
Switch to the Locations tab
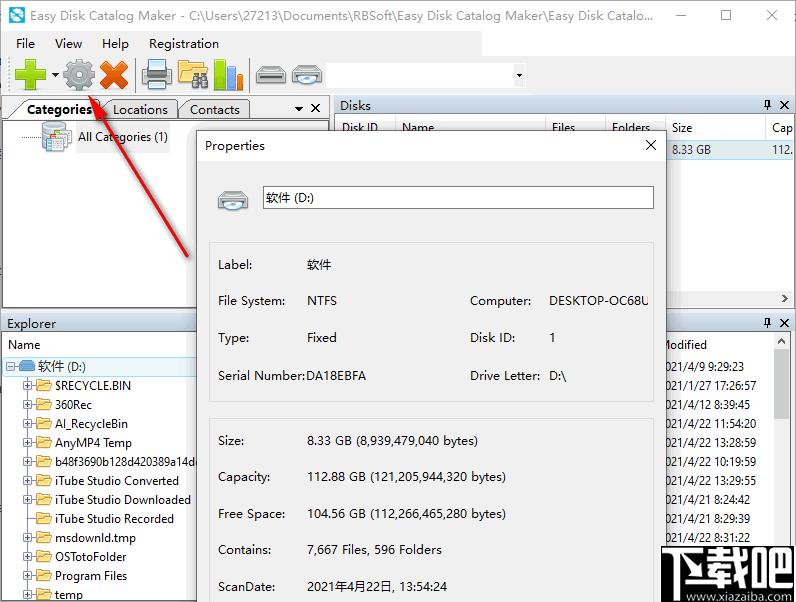point(140,109)
